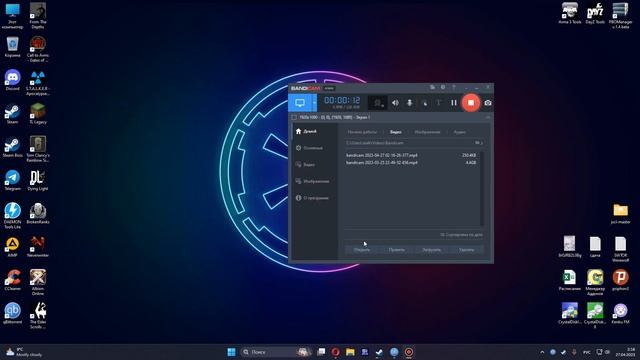Screen dimensions: 640x360
Task: Open PBOManager desktop shortcut
Action: click(x=620, y=16)
